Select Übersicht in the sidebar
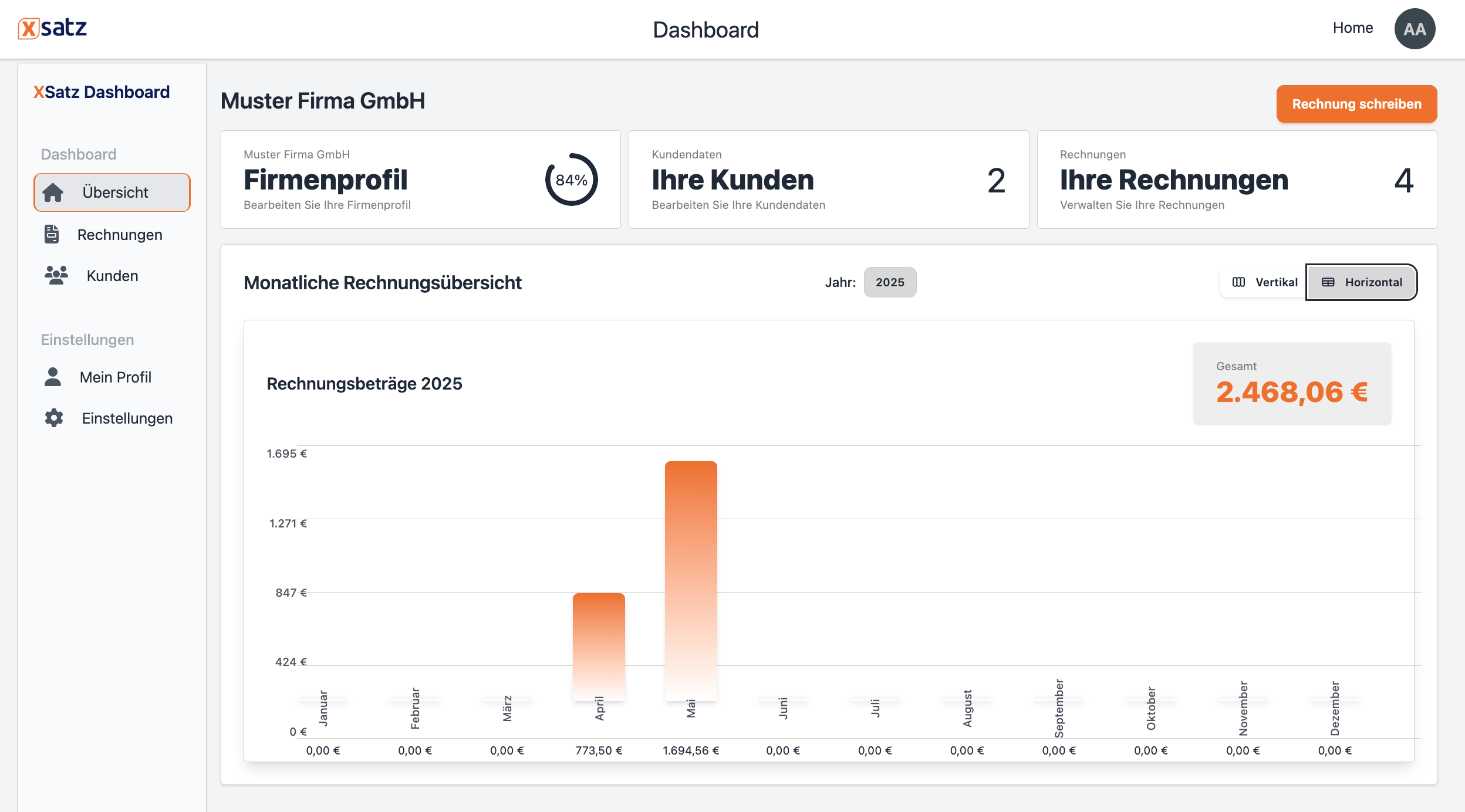 112,192
